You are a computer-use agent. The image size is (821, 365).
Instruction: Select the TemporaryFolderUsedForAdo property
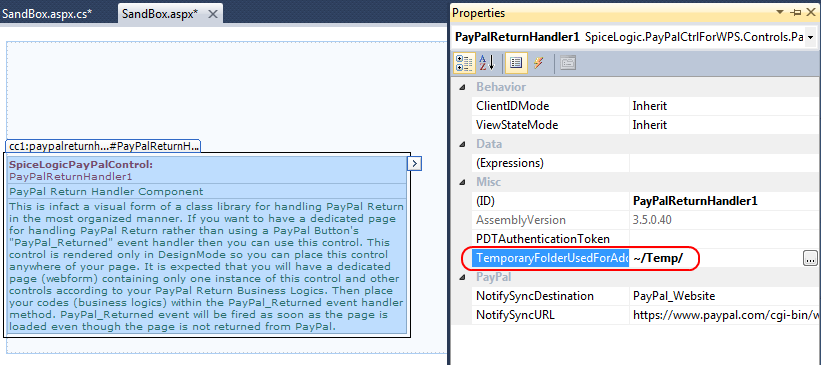point(550,258)
